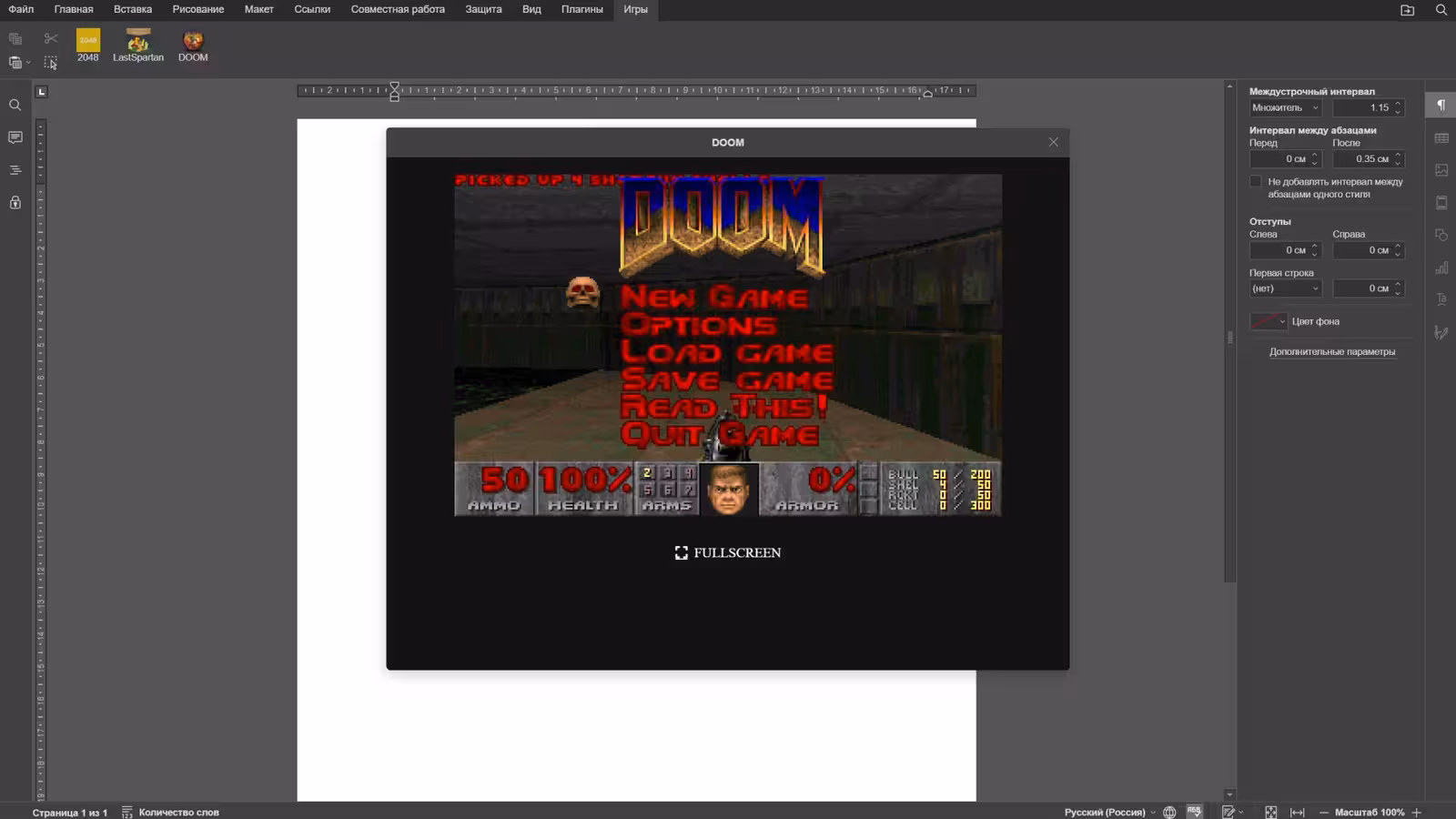Viewport: 1456px width, 819px height.
Task: Click the open file location icon
Action: point(1407,10)
